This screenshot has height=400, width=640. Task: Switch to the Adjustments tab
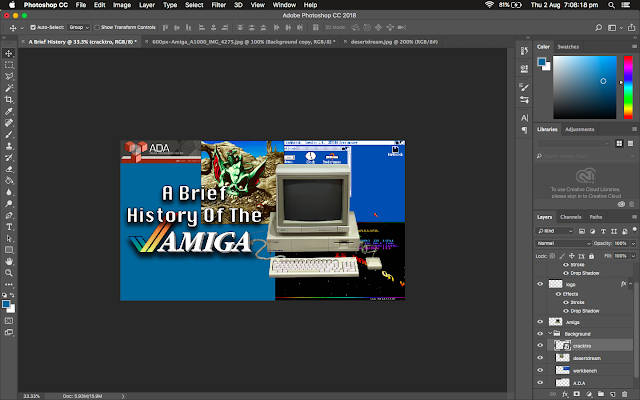[x=579, y=129]
